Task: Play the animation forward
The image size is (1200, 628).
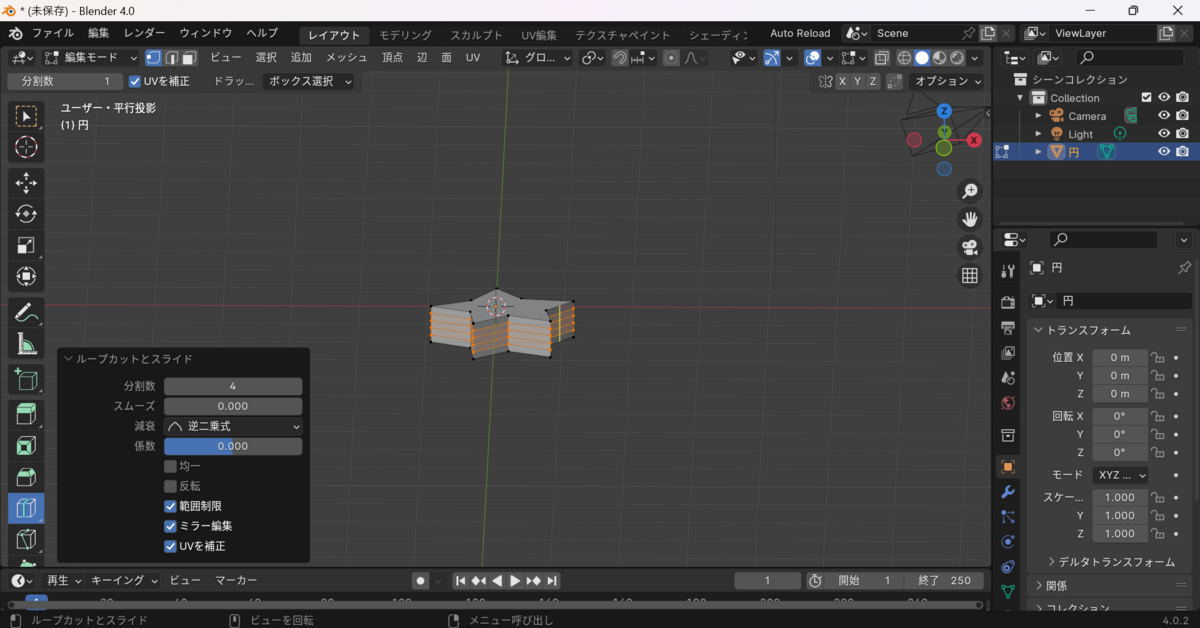Action: (515, 580)
